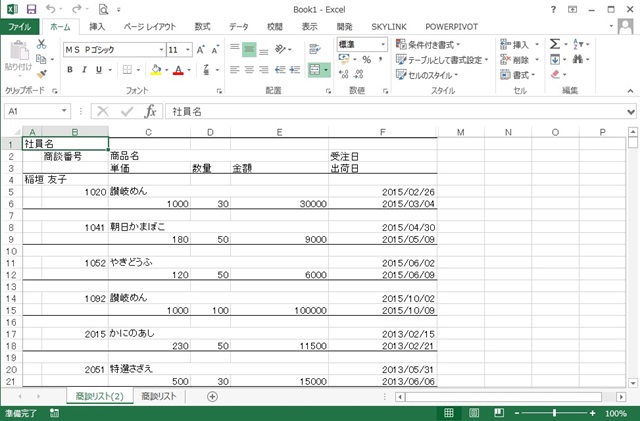Click the 書式 cells format button
640x421 pixels.
click(518, 75)
